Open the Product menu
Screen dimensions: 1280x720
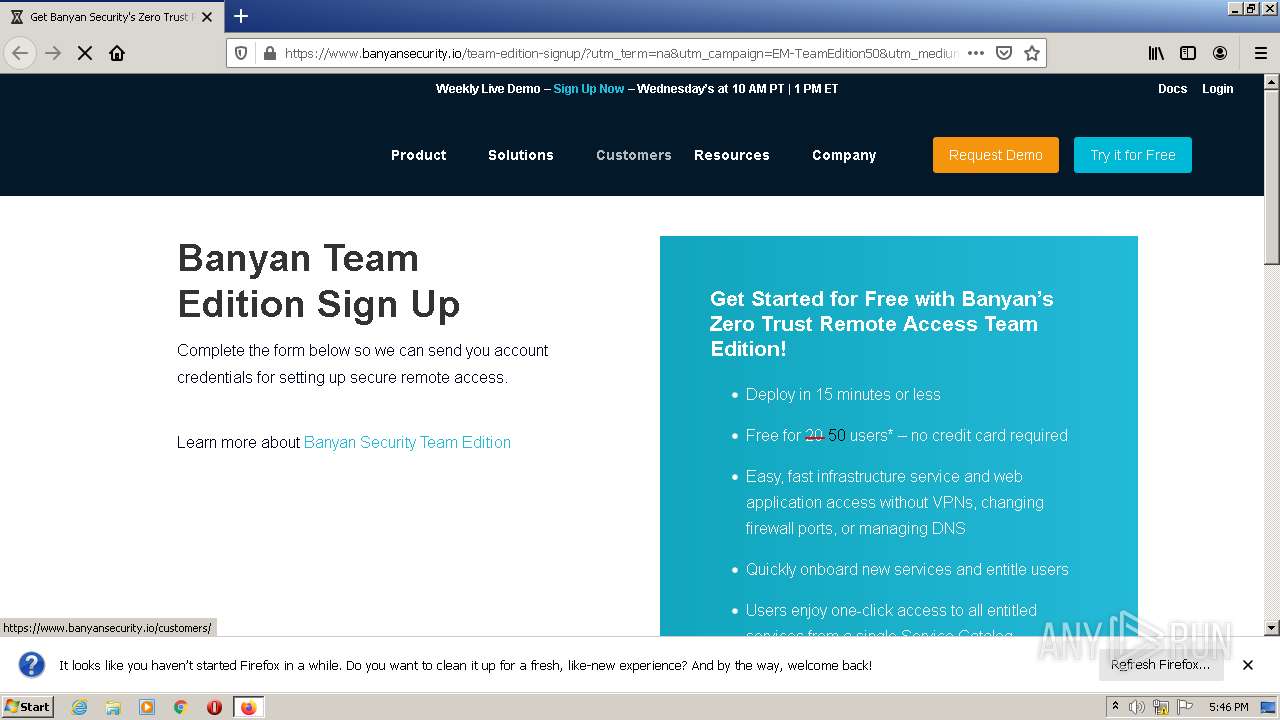click(418, 155)
